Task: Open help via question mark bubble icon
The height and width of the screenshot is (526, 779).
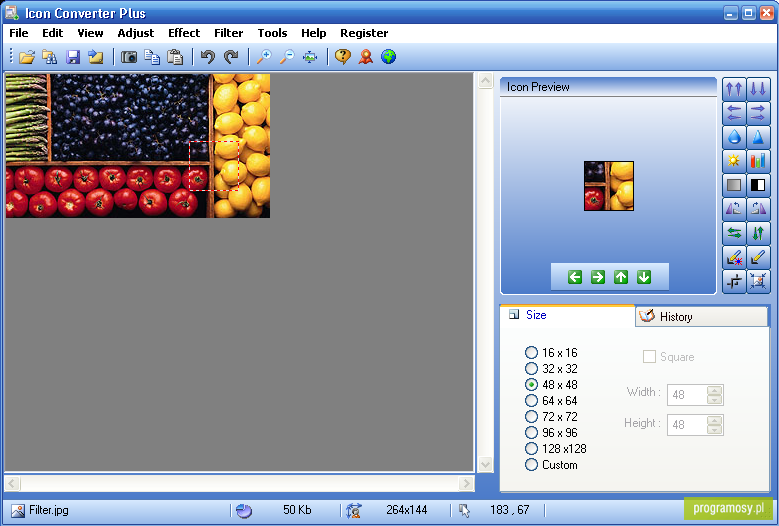Action: pyautogui.click(x=343, y=57)
